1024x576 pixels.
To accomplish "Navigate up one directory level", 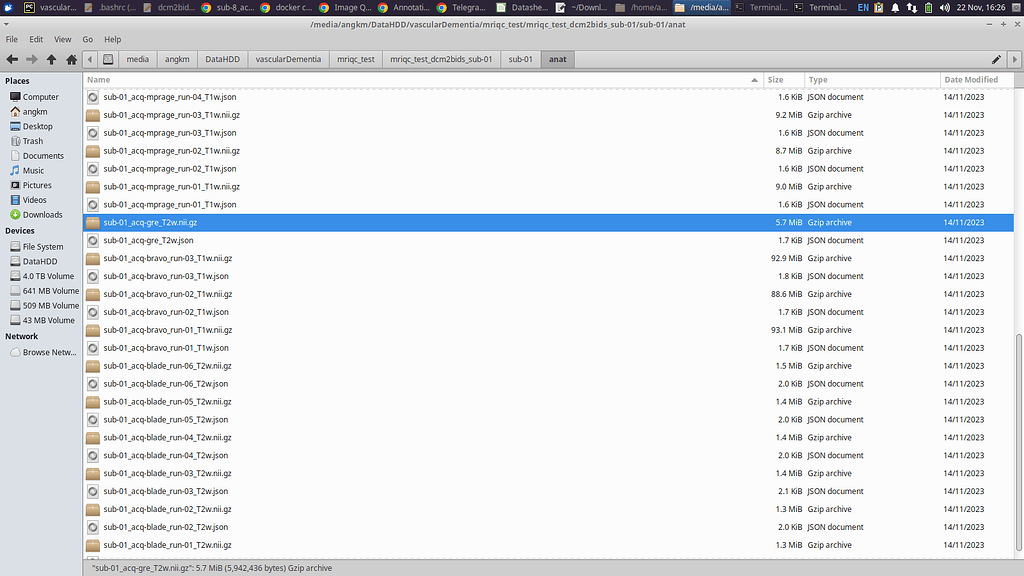I will [50, 59].
